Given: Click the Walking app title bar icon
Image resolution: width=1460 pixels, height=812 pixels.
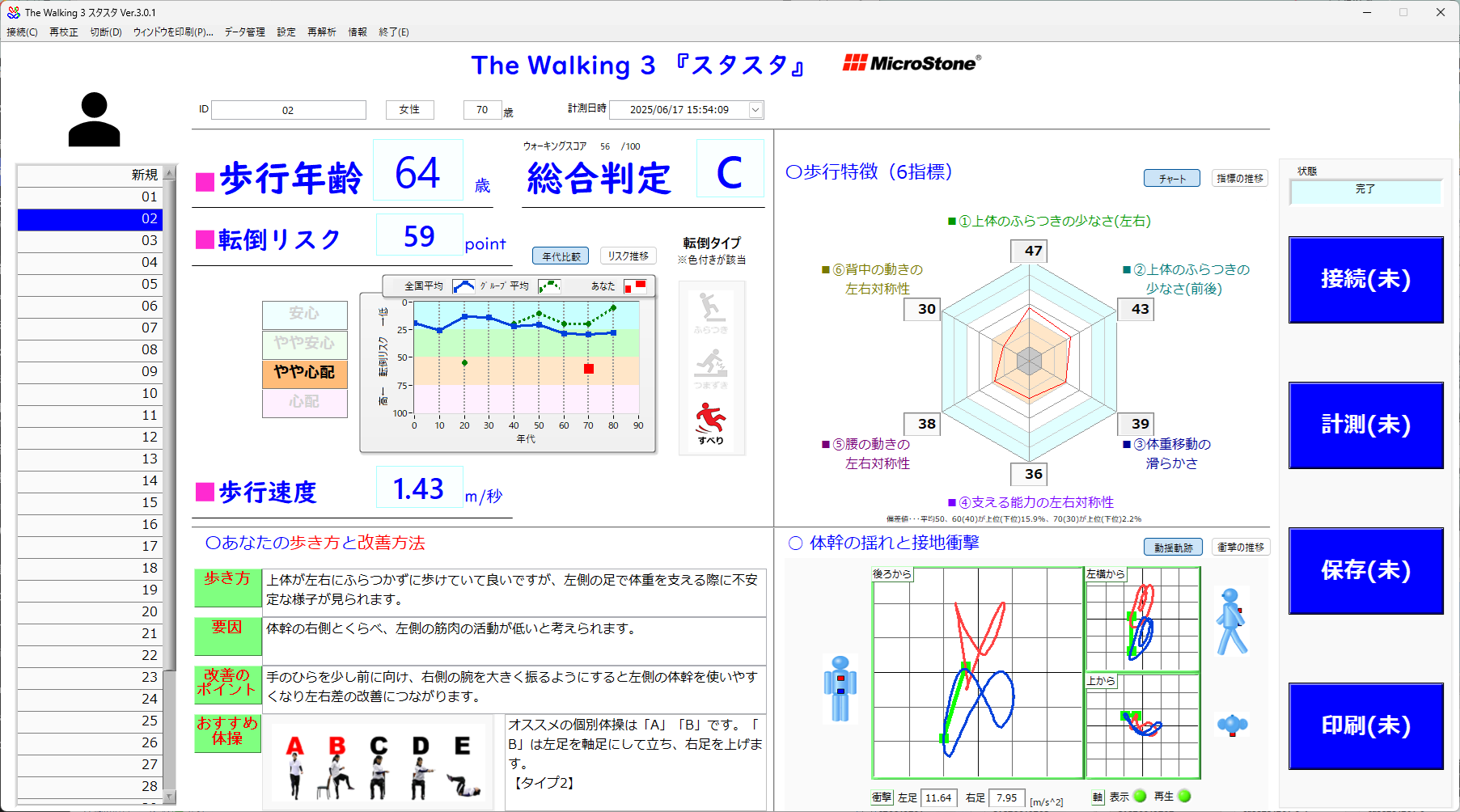Looking at the screenshot, I should 13,12.
